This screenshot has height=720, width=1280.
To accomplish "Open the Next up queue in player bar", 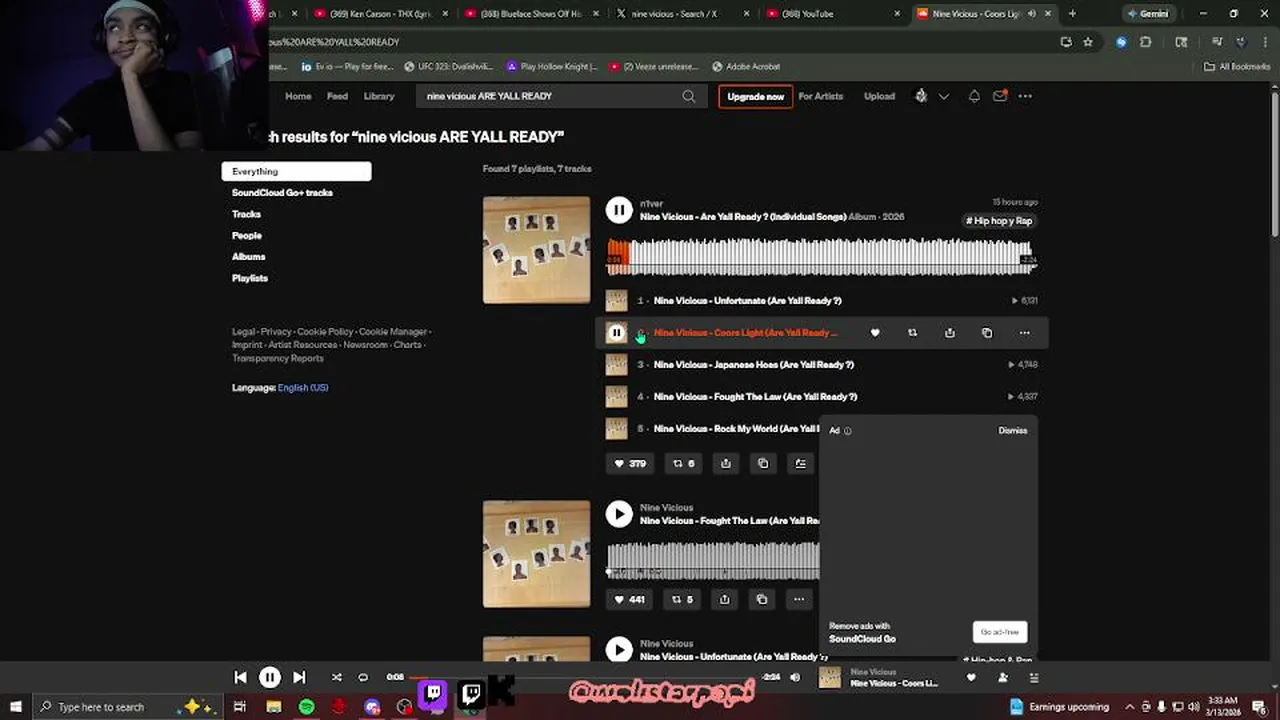I will (1035, 677).
